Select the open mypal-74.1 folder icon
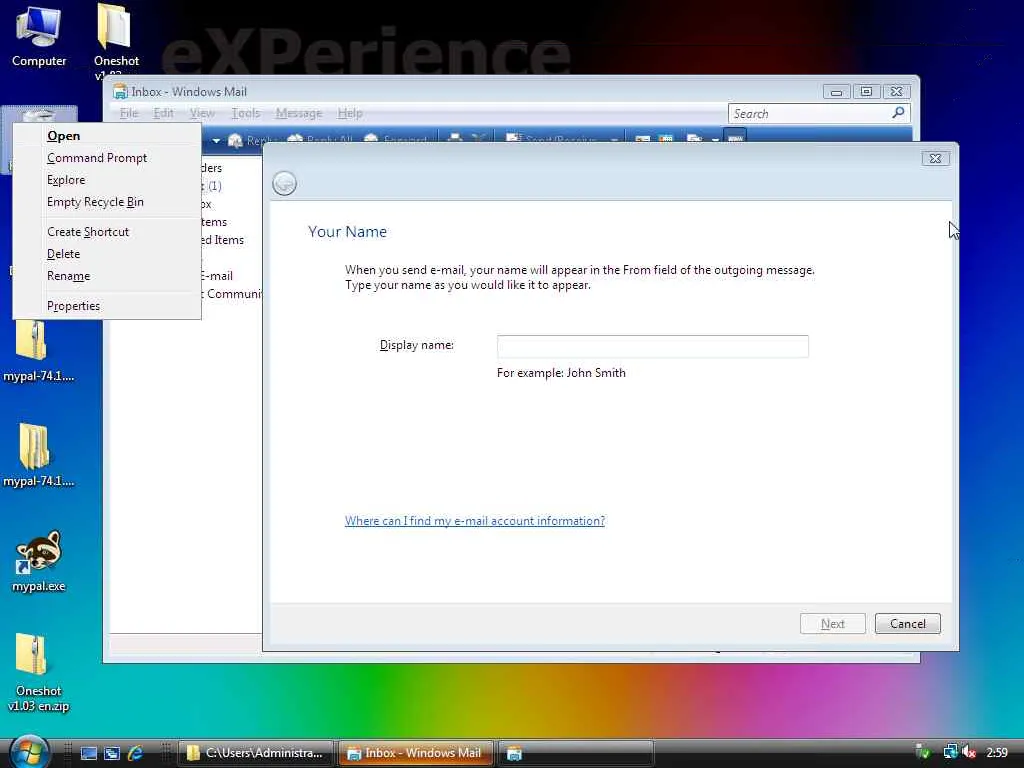Image resolution: width=1024 pixels, height=768 pixels. click(x=37, y=455)
